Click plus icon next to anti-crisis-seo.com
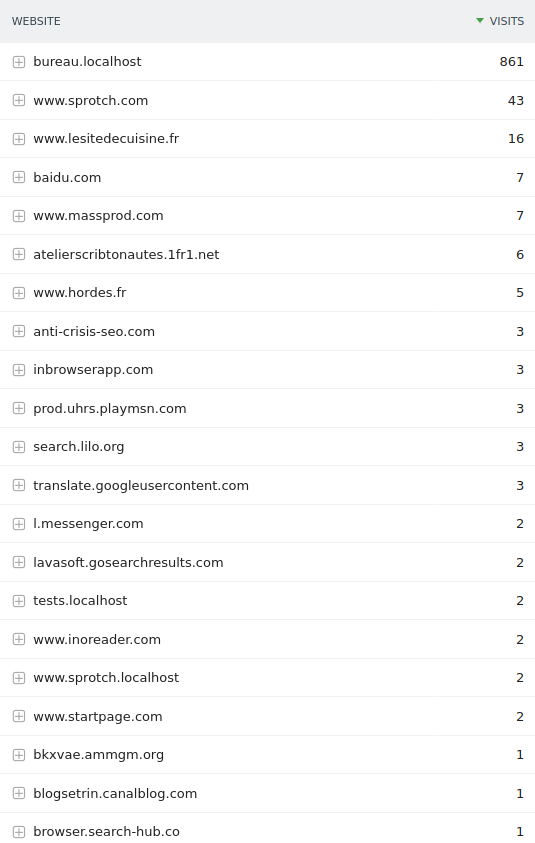The height and width of the screenshot is (843, 535). click(19, 331)
